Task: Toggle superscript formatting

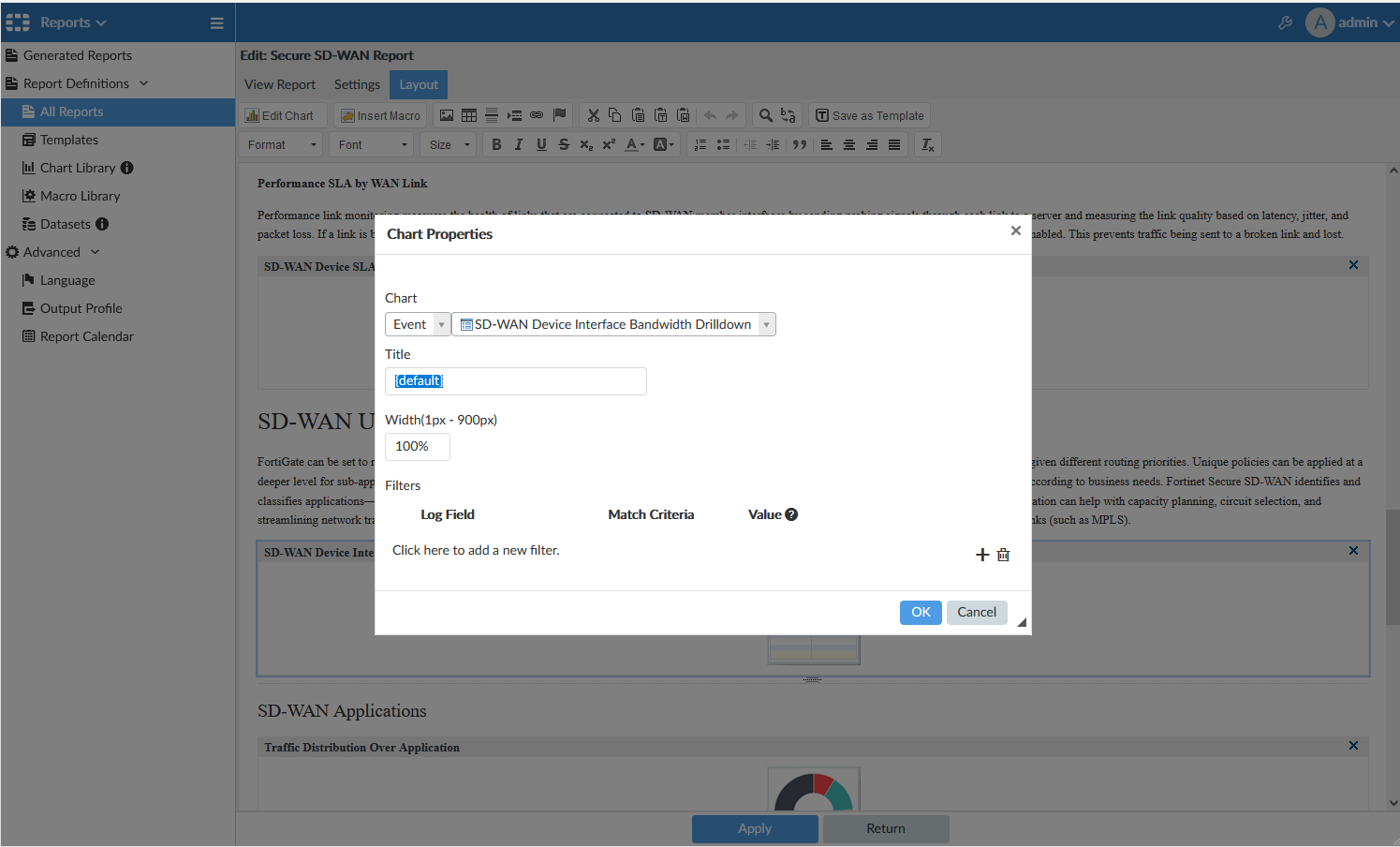Action: tap(609, 144)
